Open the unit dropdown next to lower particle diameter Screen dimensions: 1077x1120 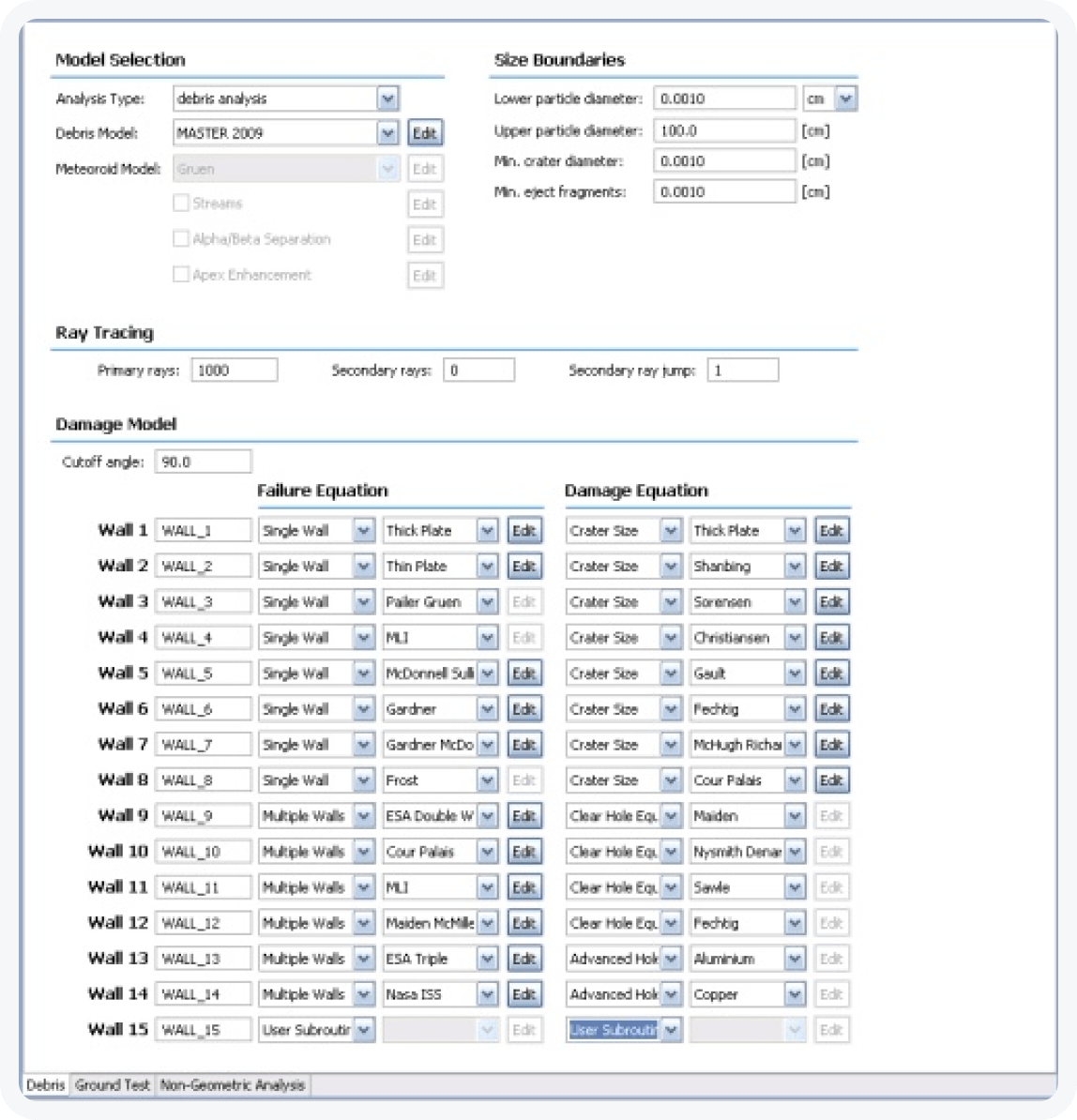pos(847,98)
